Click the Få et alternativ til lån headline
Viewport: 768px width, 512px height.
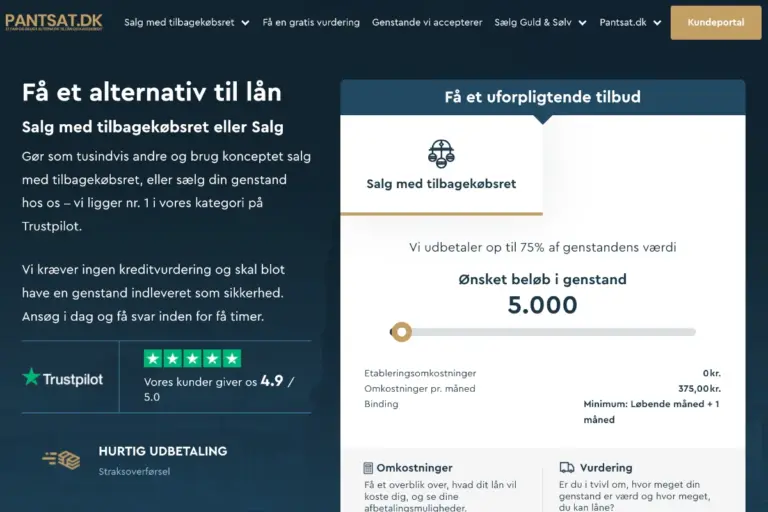(152, 92)
